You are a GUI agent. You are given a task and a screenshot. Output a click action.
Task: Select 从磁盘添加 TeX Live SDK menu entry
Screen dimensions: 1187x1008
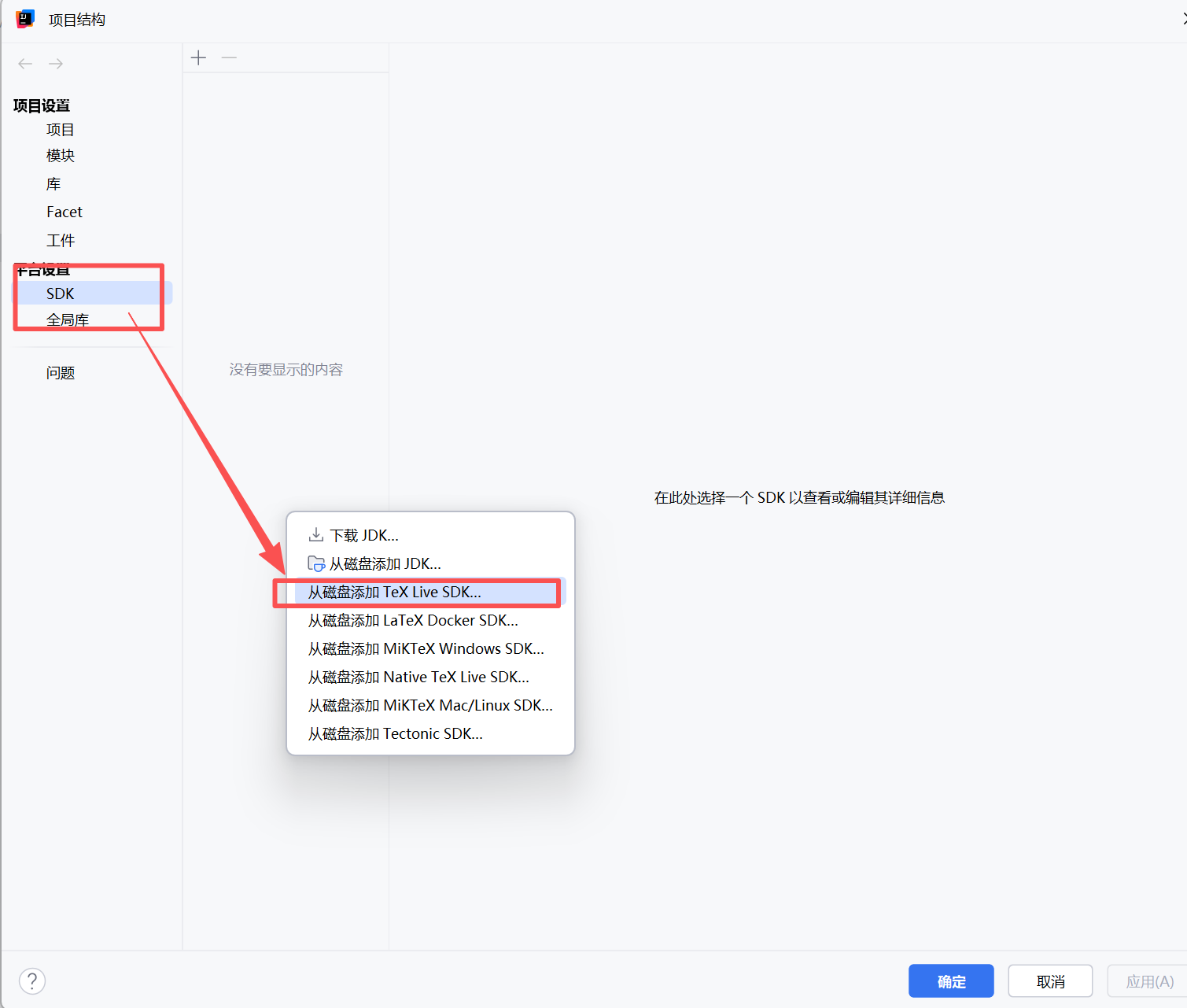tap(395, 592)
